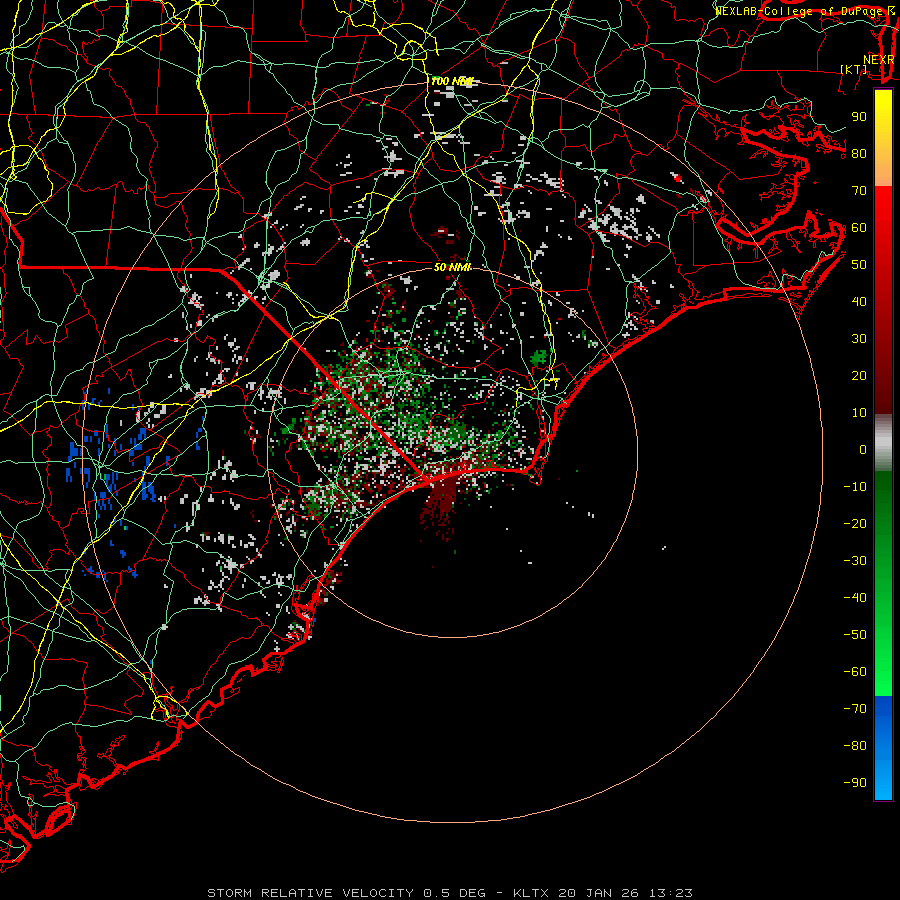Click the positive 20 value on the velocity scale
The height and width of the screenshot is (900, 900).
(x=859, y=375)
